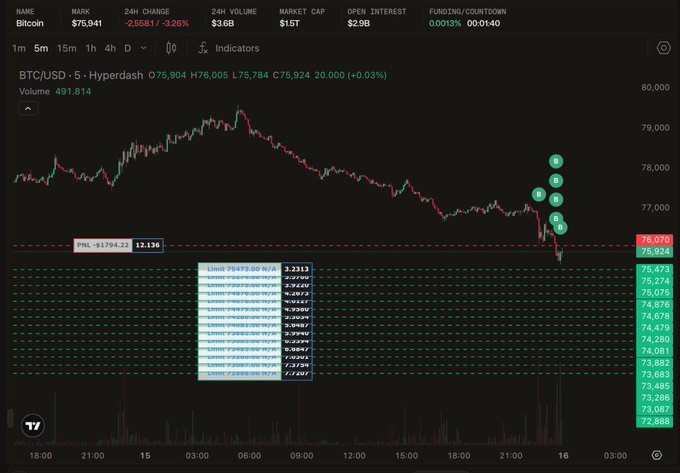The width and height of the screenshot is (680, 473).
Task: Click the 491.814 volume value
Action: coord(73,91)
